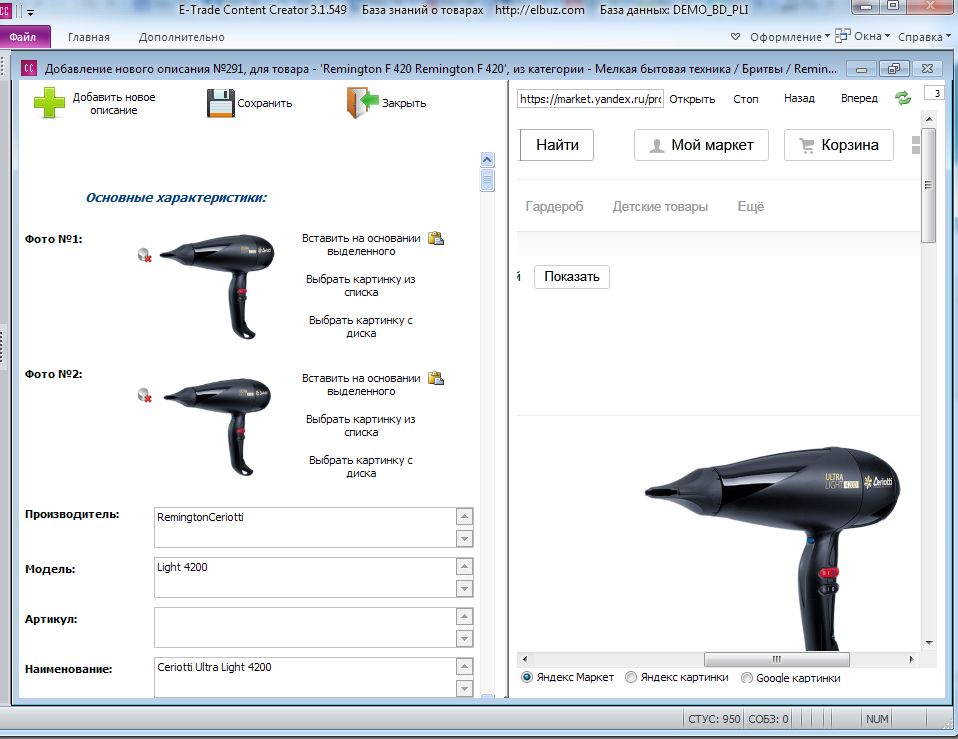Open the quick access toolbar dropdown arrow
Viewport: 958px width, 739px height.
(x=31, y=12)
